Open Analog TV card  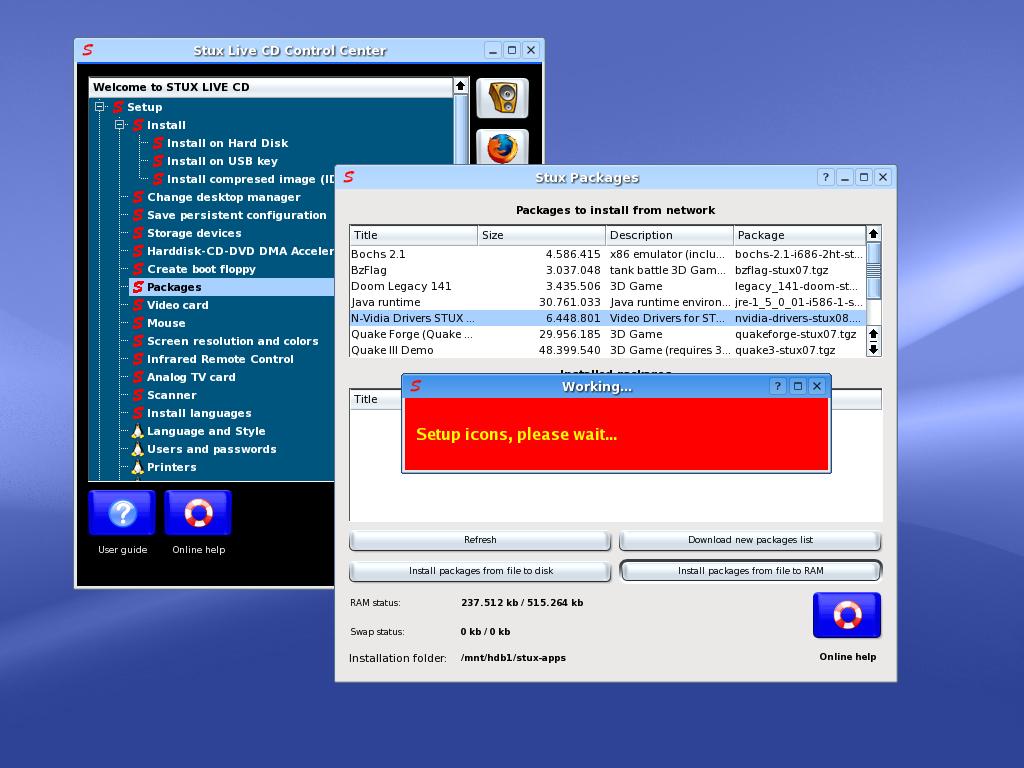[191, 377]
